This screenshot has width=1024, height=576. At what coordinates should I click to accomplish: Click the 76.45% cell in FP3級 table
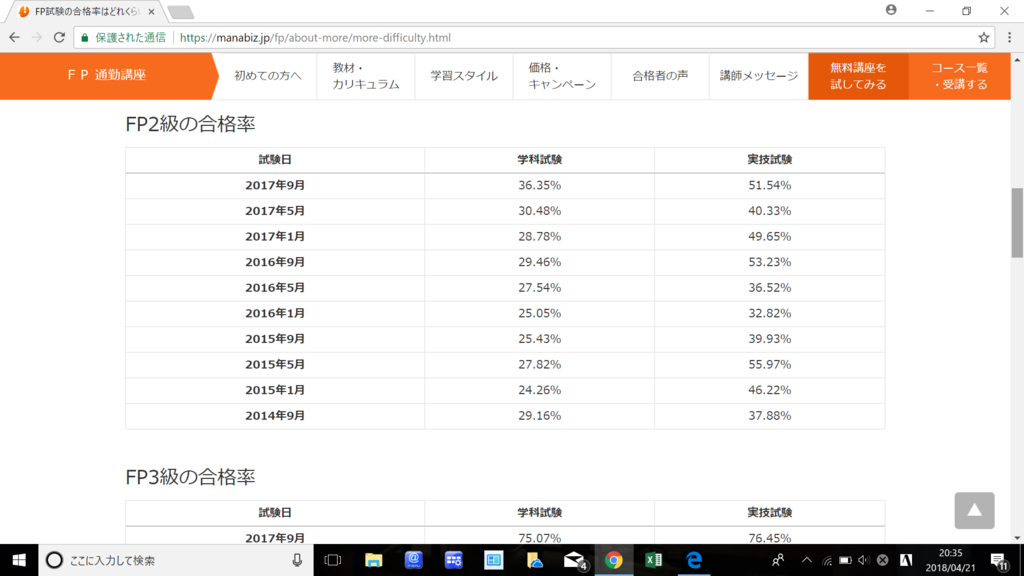point(769,538)
